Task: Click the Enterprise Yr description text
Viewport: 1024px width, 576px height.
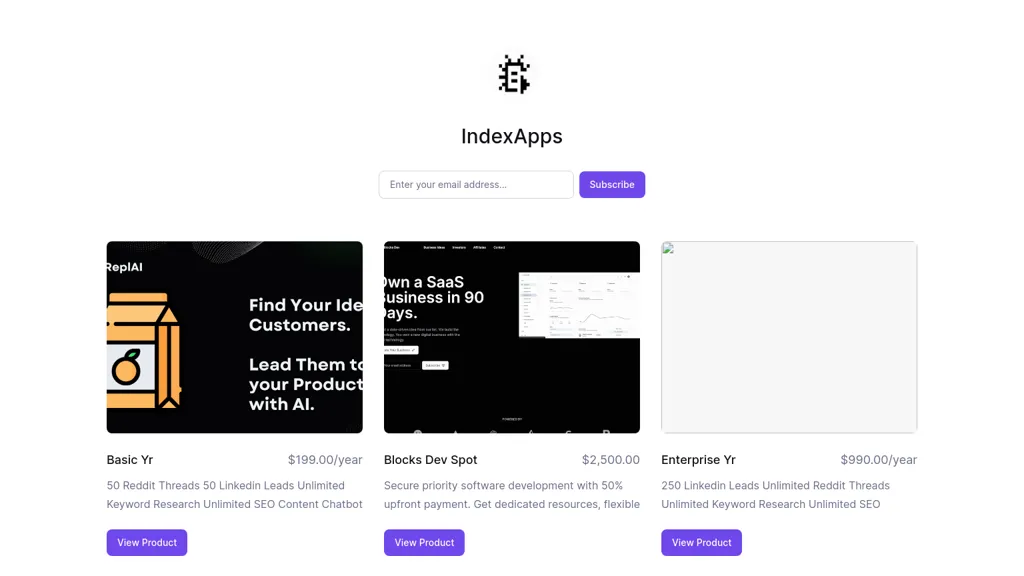Action: [x=775, y=495]
